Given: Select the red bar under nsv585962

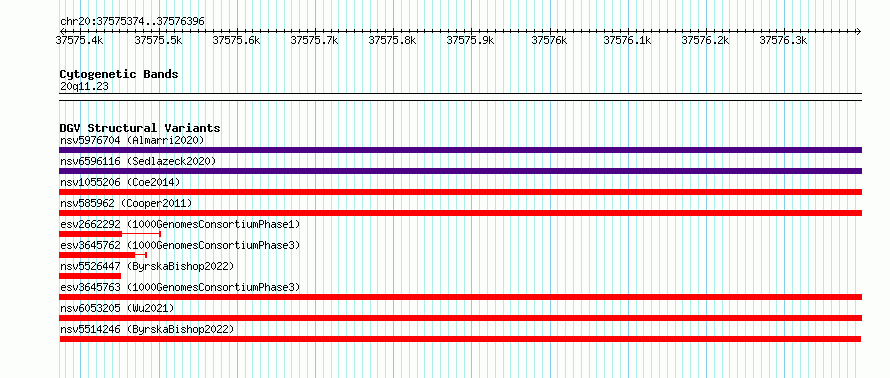Looking at the screenshot, I should 460,213.
